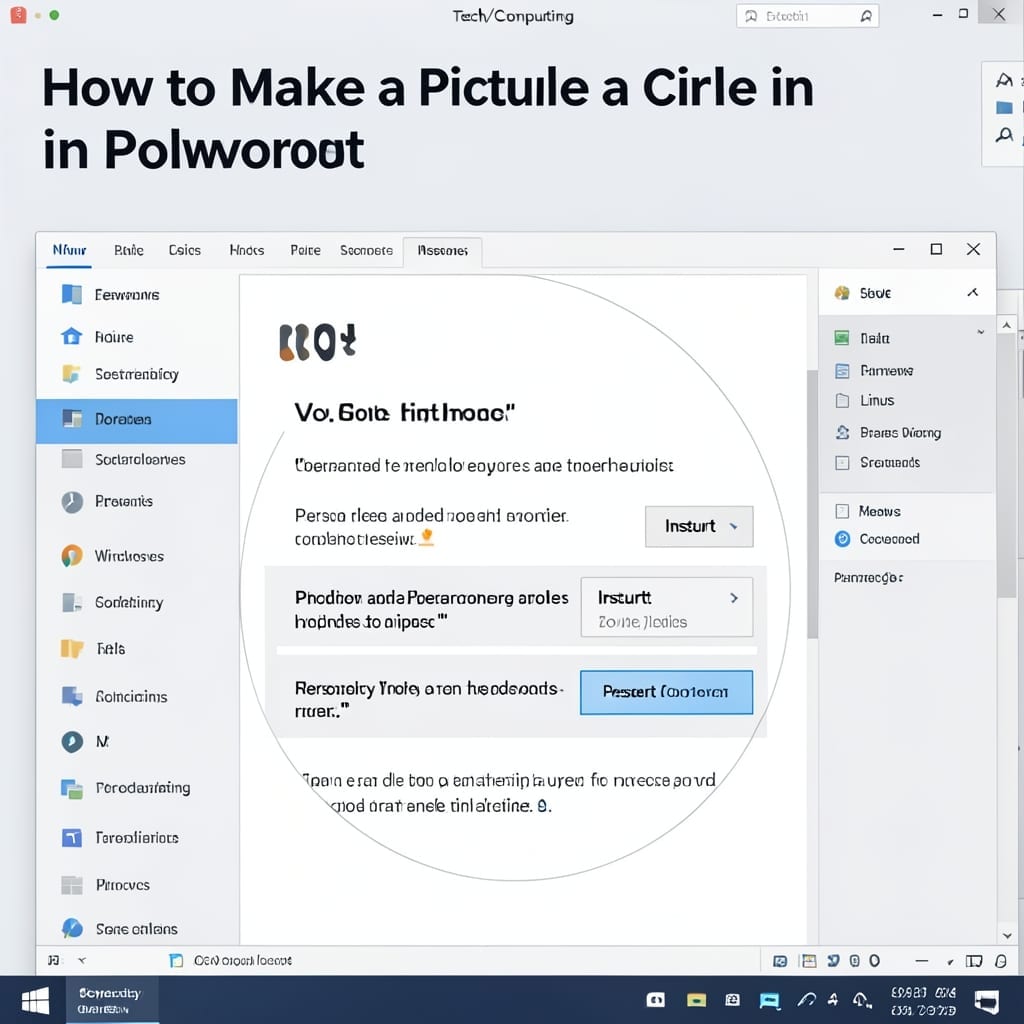Open the Windows Start button
This screenshot has width=1024, height=1024.
[35, 1000]
